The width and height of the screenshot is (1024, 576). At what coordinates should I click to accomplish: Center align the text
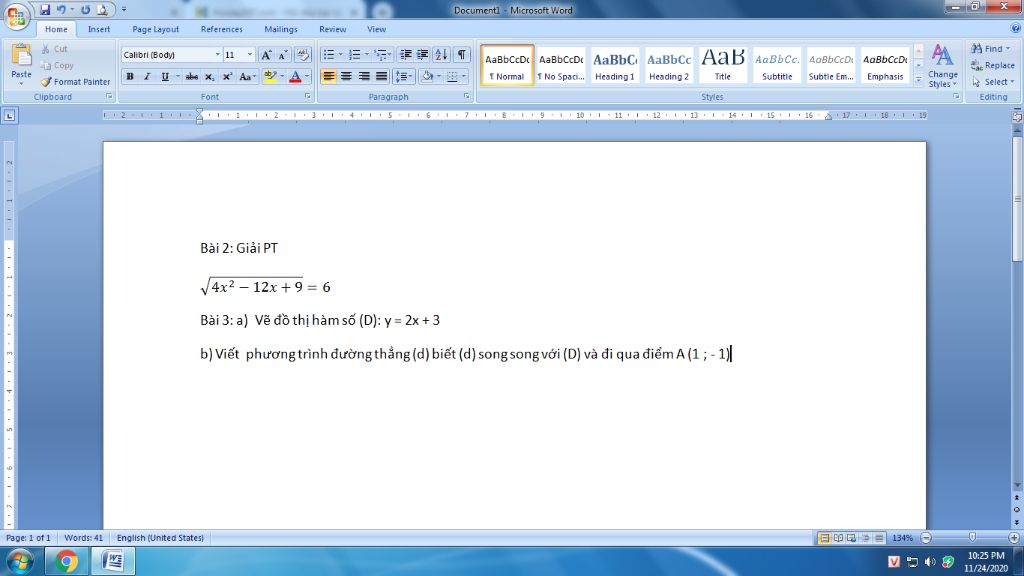(346, 76)
